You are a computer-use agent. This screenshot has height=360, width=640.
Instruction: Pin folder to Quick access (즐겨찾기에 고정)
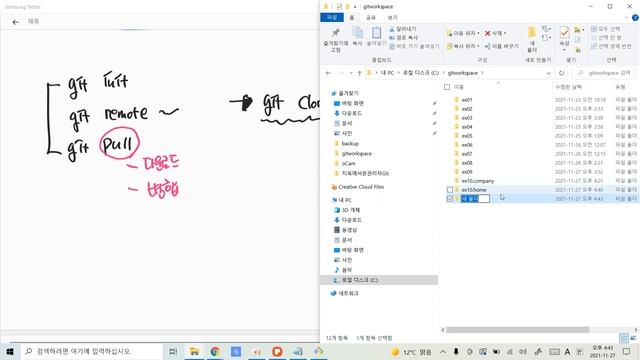coord(336,40)
